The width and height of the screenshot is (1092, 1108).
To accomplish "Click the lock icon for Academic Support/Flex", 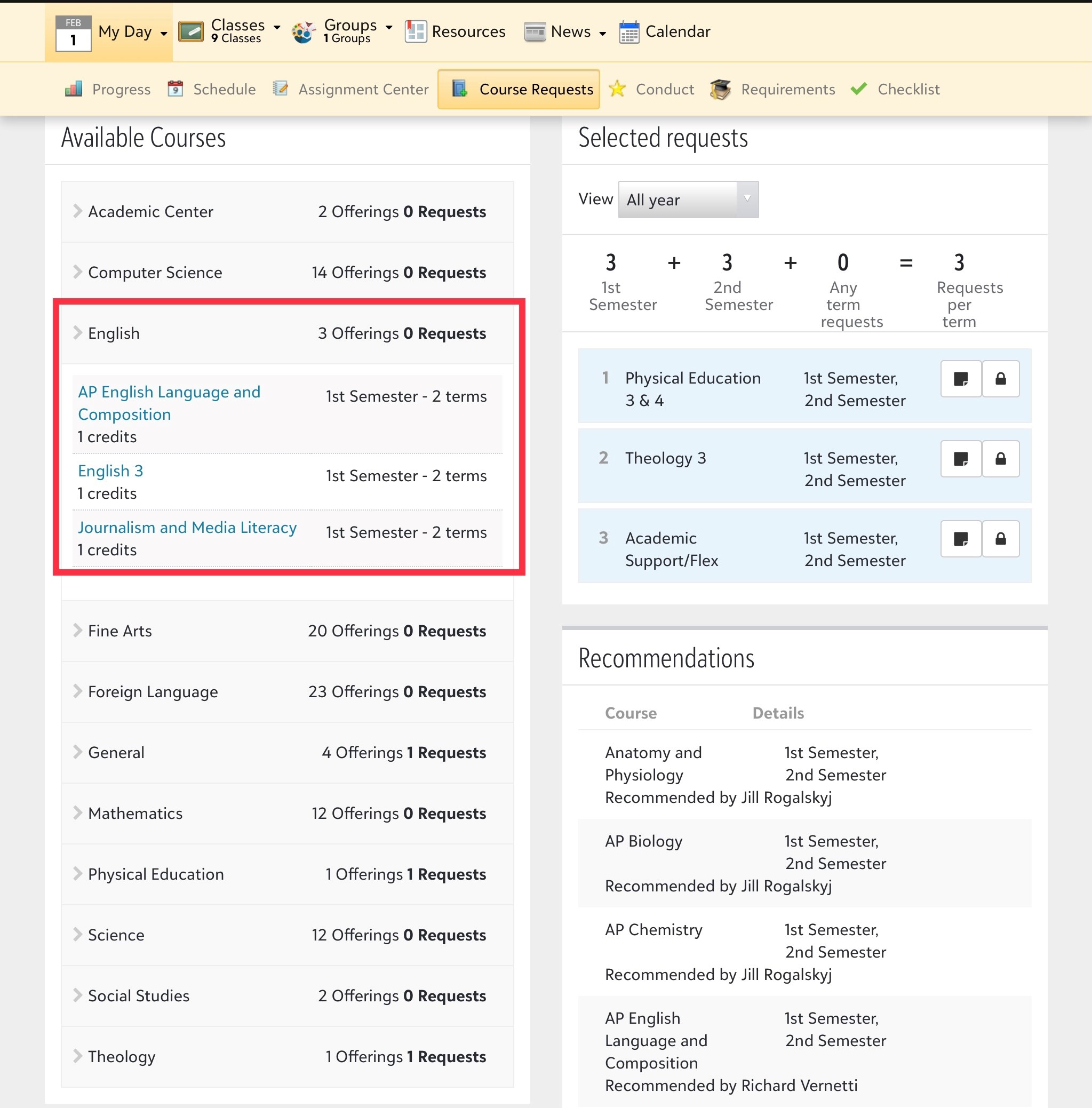I will pos(1001,539).
